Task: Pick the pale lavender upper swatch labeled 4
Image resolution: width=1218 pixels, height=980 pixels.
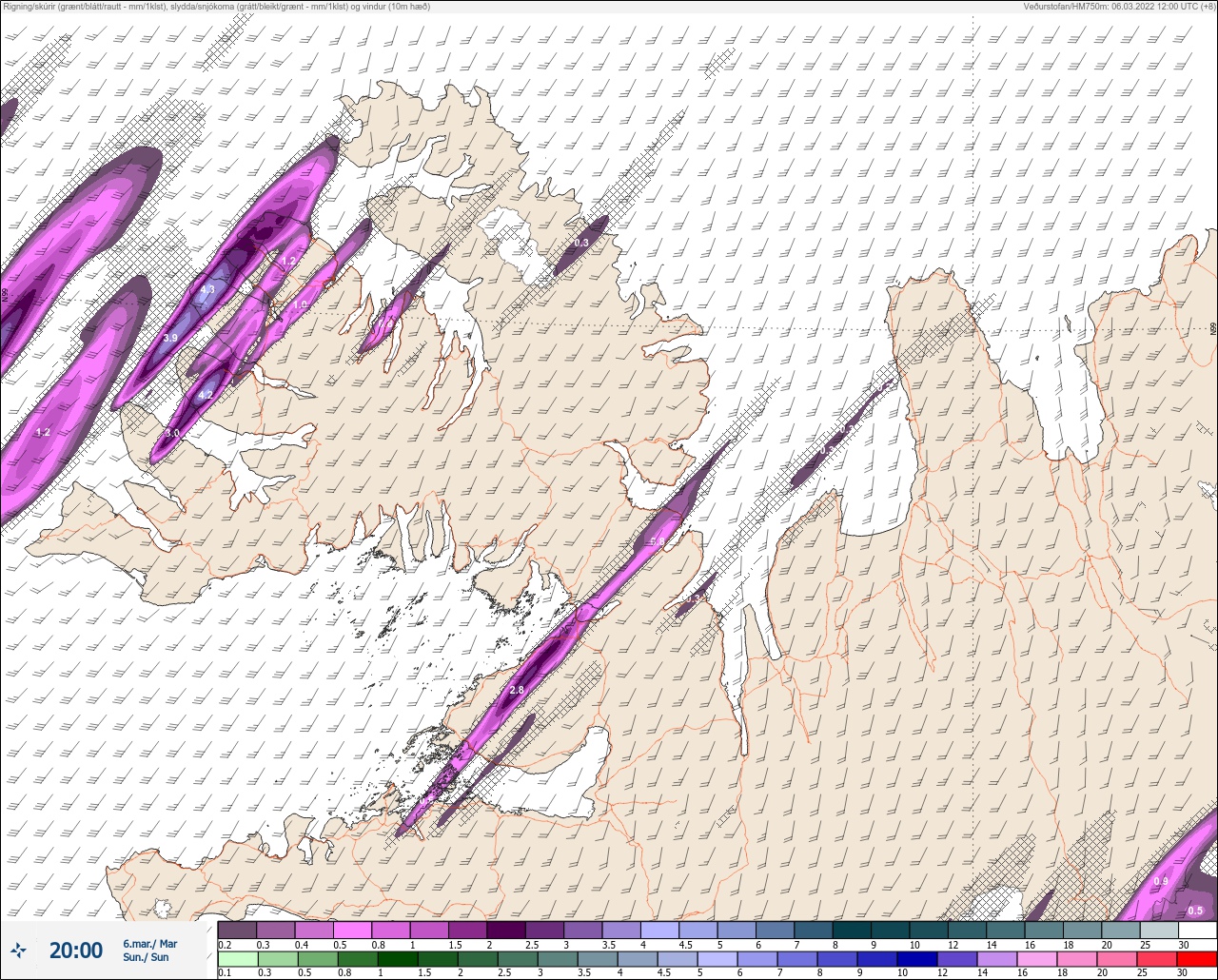Action: (659, 930)
